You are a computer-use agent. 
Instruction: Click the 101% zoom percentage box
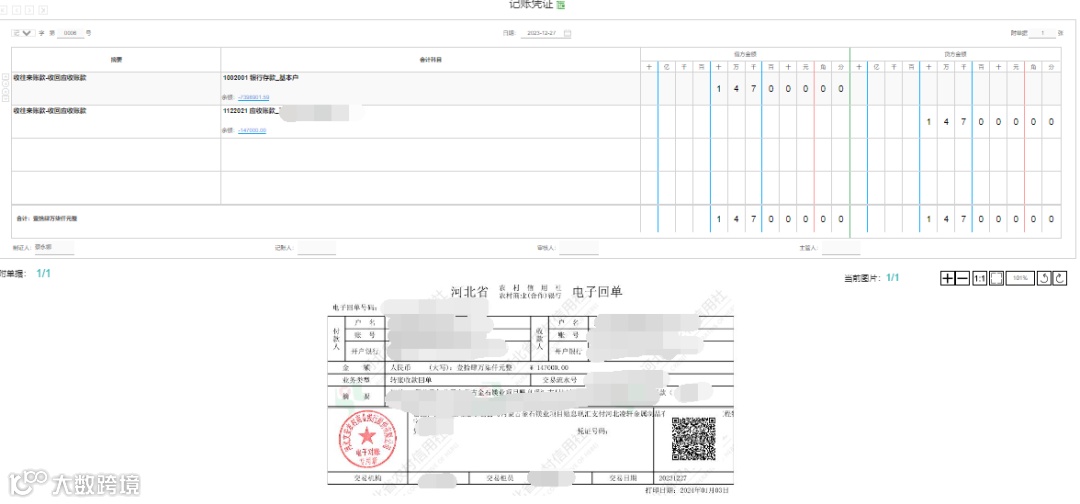click(x=1020, y=278)
